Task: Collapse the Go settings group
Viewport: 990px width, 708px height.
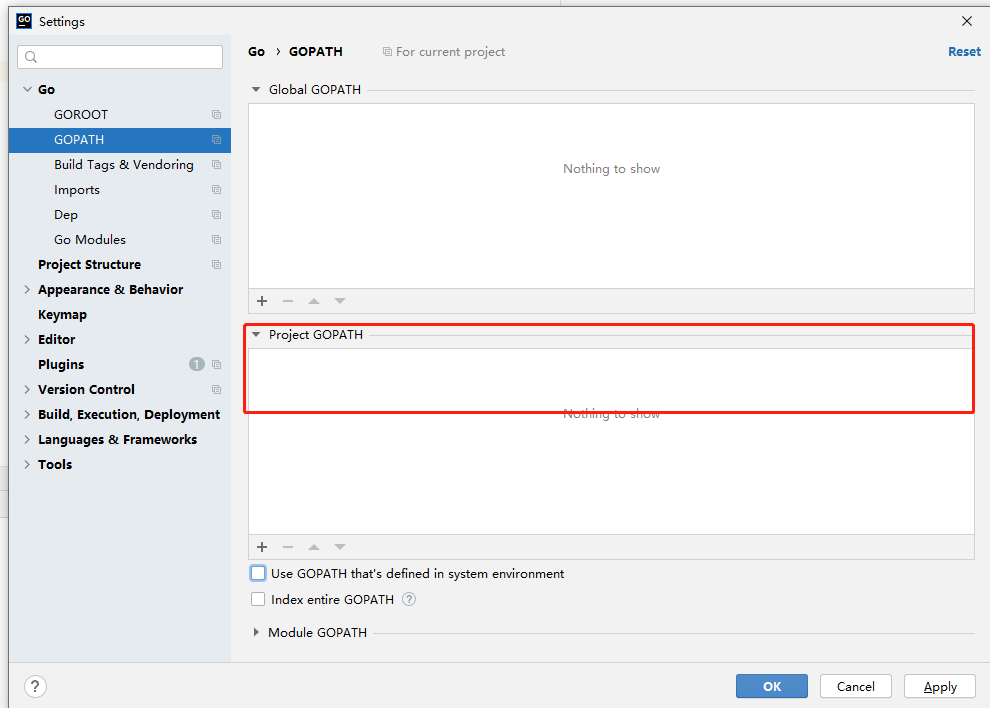Action: pos(27,90)
